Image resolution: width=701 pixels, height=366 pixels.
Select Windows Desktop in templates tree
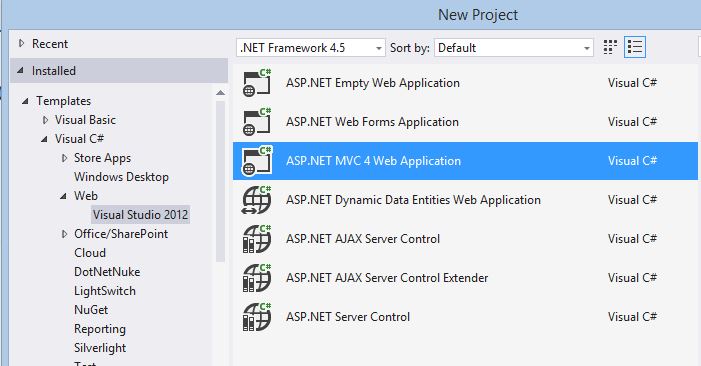(x=121, y=177)
